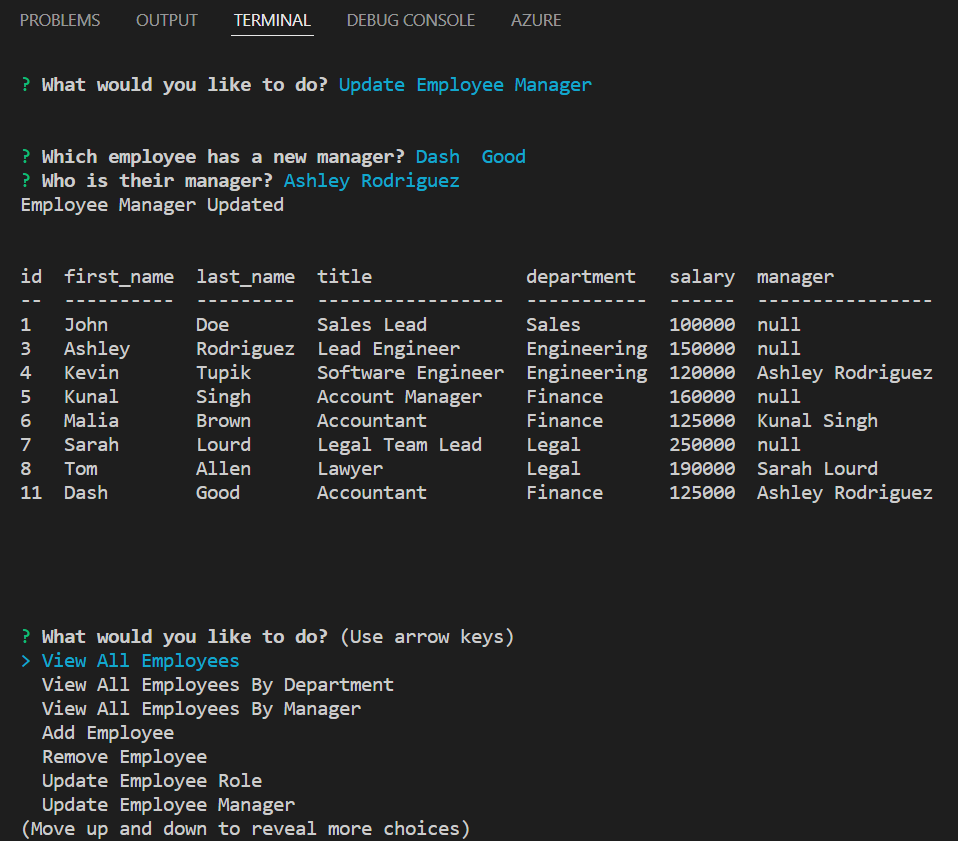Click last name Tupik
This screenshot has height=841, width=958.
(x=224, y=373)
